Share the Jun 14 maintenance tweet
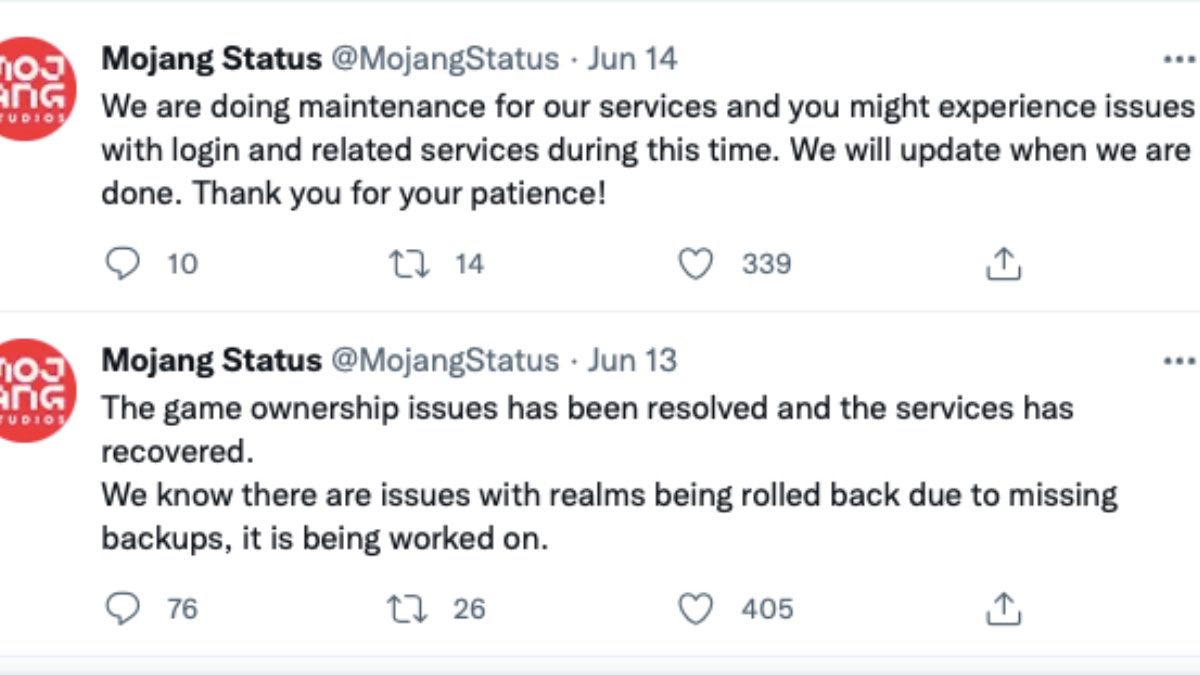The image size is (1200, 675). tap(1002, 264)
